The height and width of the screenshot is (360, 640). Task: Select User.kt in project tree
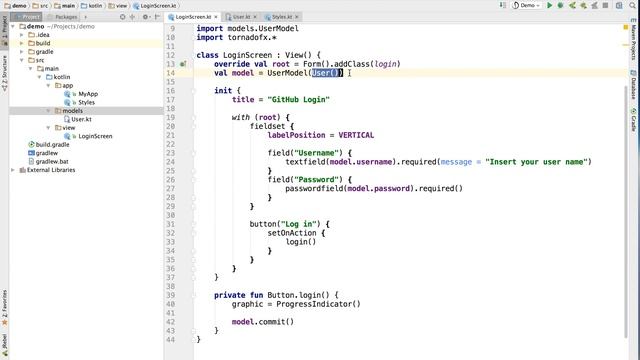81,119
